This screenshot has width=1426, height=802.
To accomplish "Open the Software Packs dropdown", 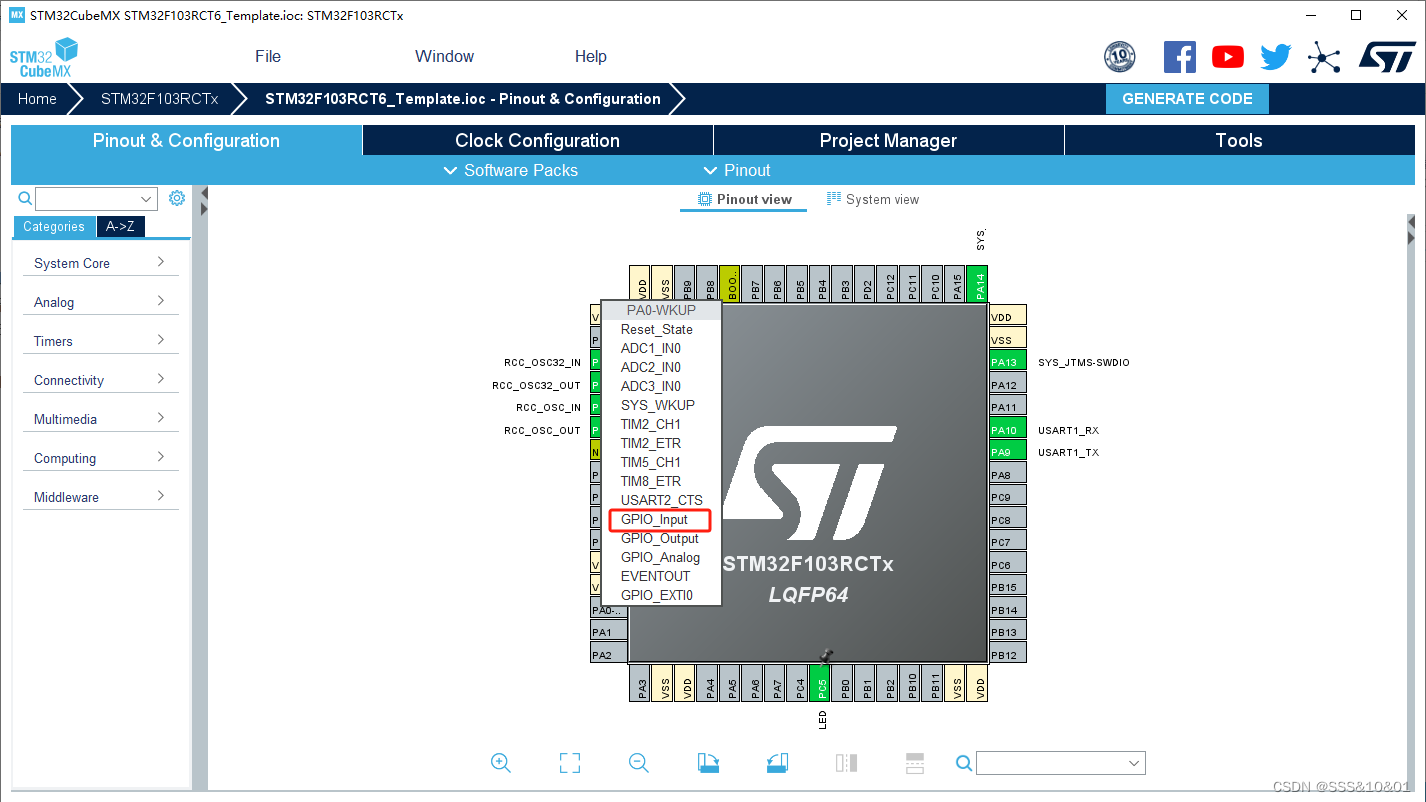I will click(x=510, y=170).
